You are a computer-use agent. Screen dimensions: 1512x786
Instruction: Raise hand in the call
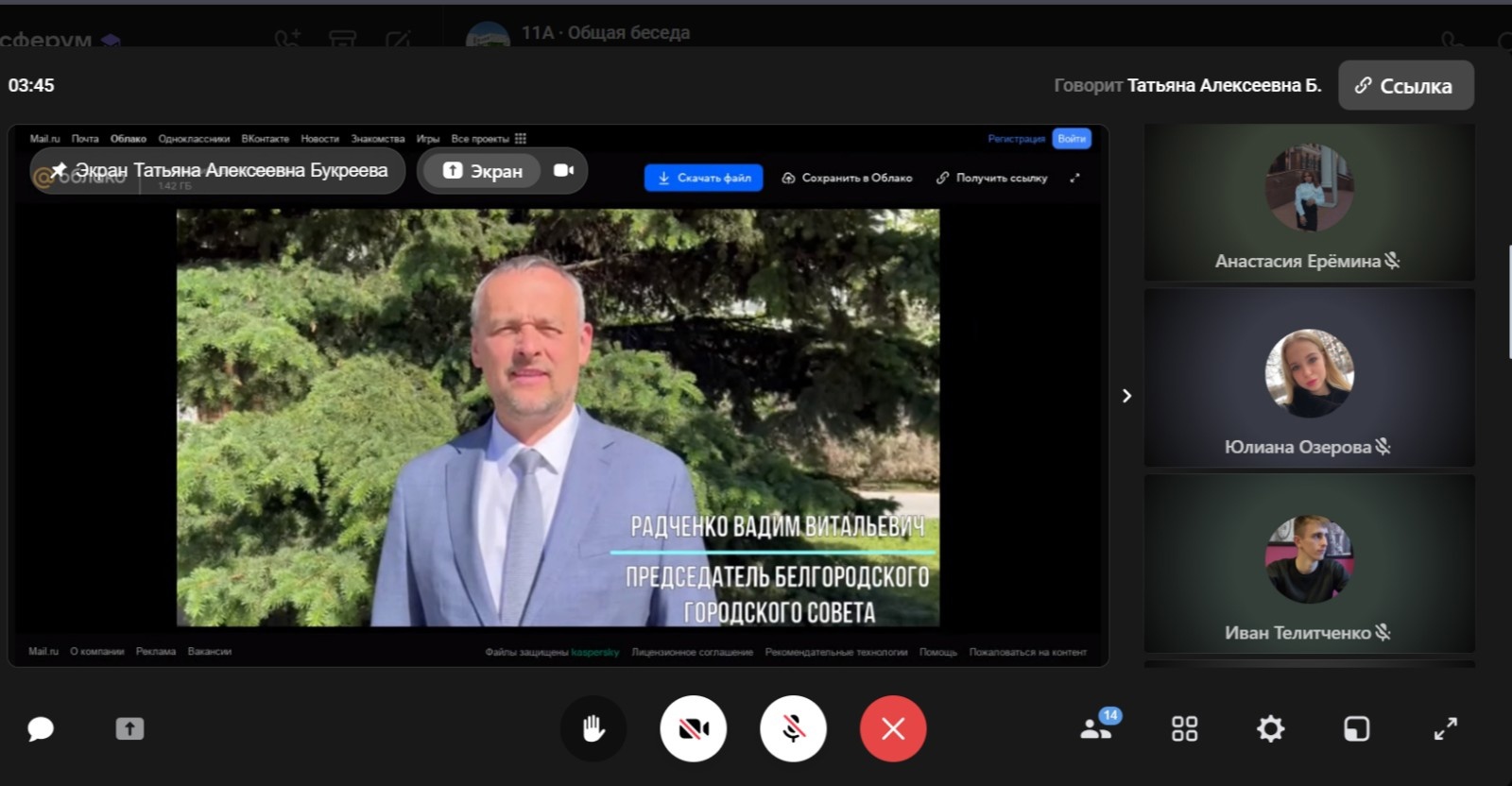[593, 728]
